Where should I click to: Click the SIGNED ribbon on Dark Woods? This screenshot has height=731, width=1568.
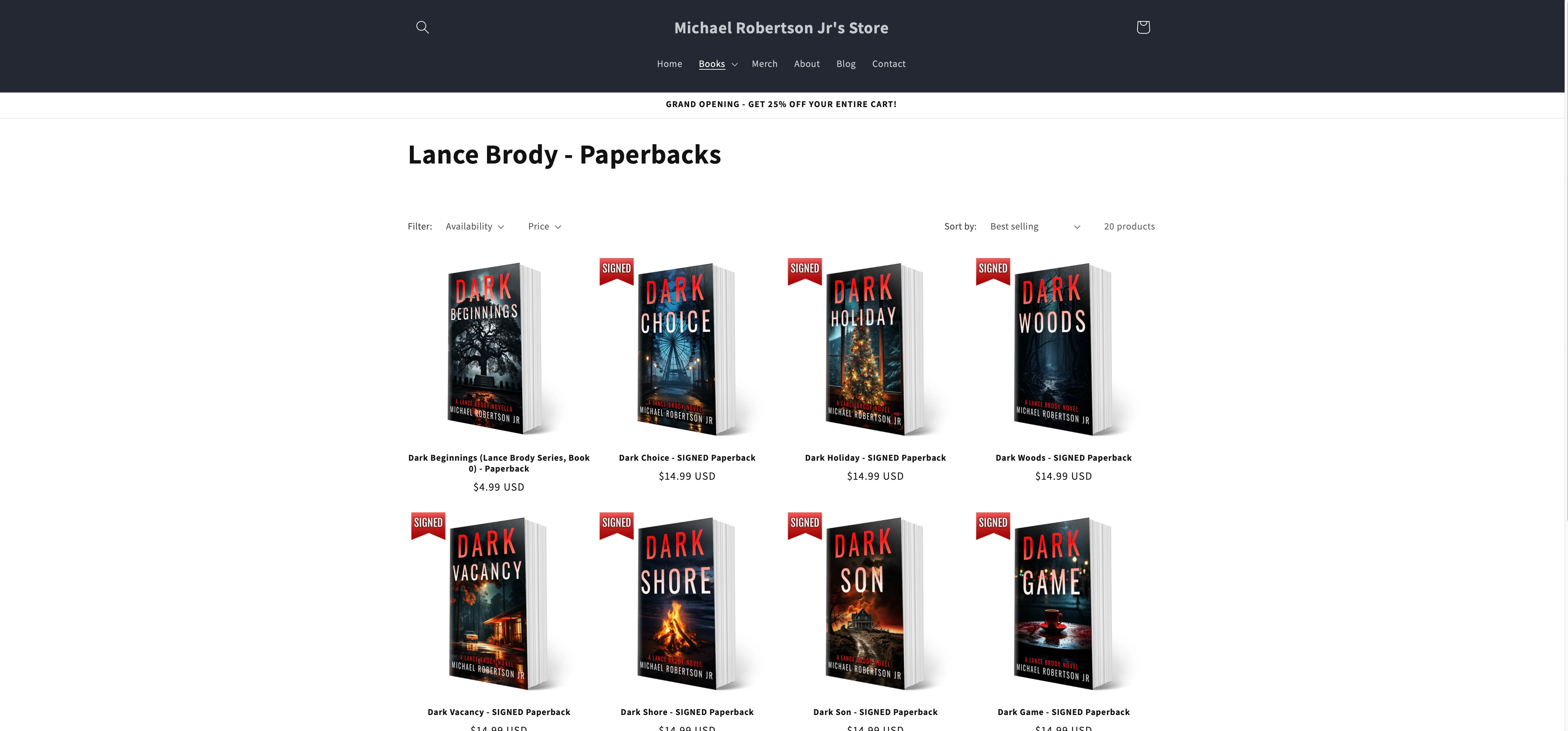pos(992,271)
